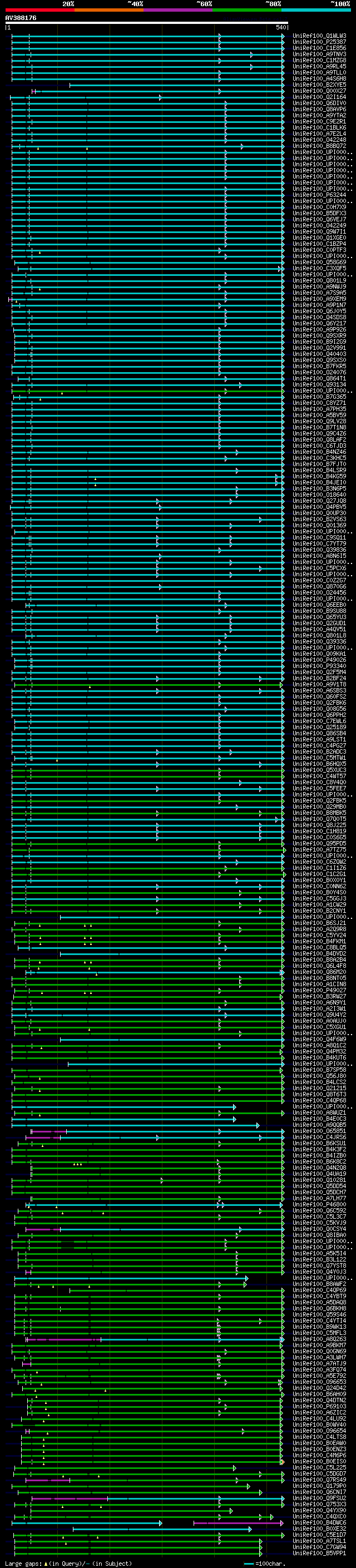Select the UniRef100_B6HQX5 label

319,764
